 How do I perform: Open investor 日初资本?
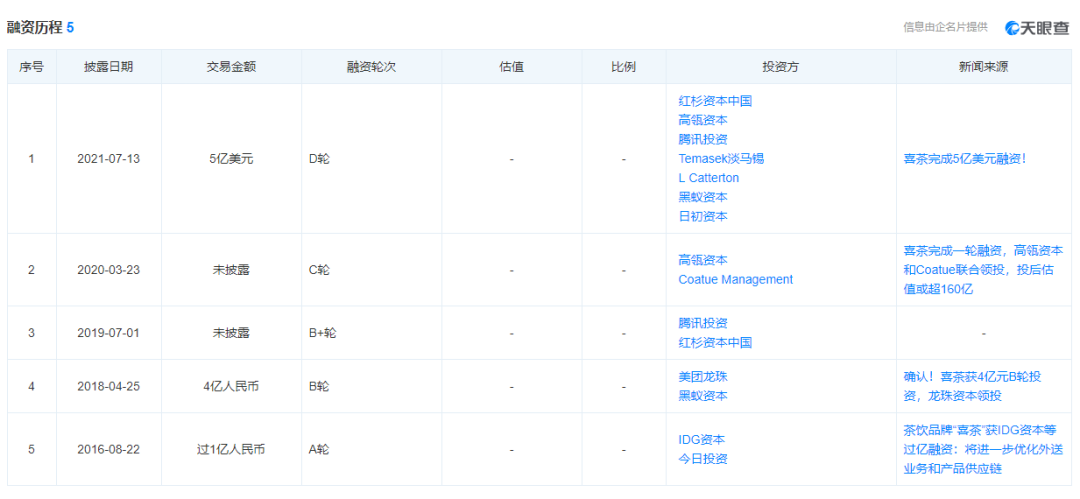click(x=703, y=216)
